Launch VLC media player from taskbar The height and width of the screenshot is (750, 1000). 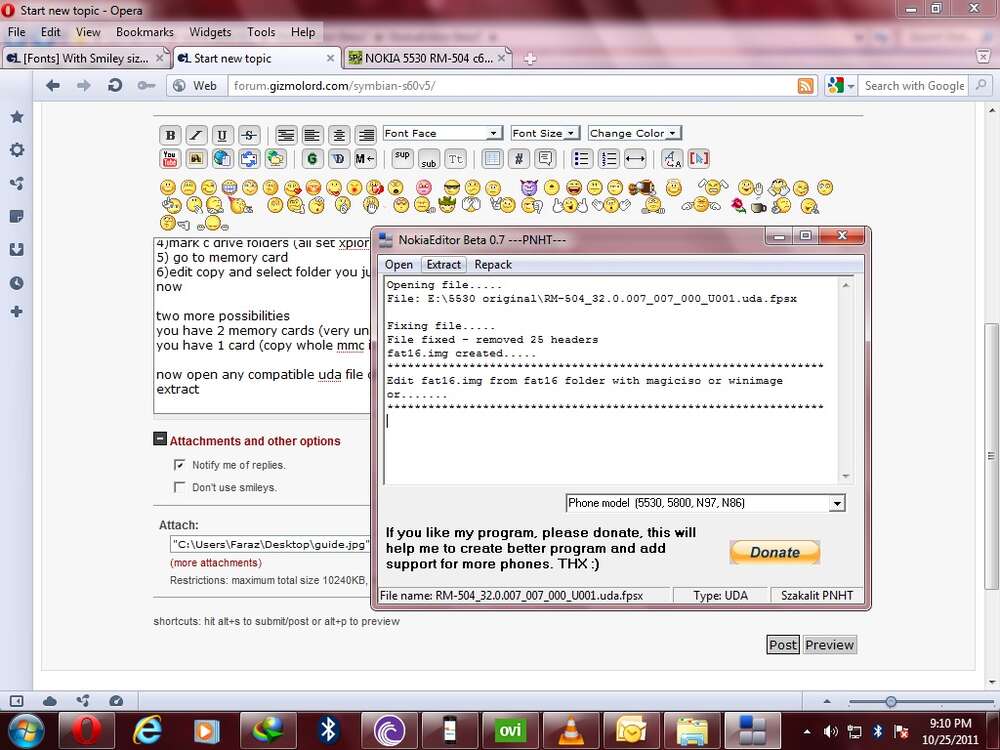click(x=570, y=730)
